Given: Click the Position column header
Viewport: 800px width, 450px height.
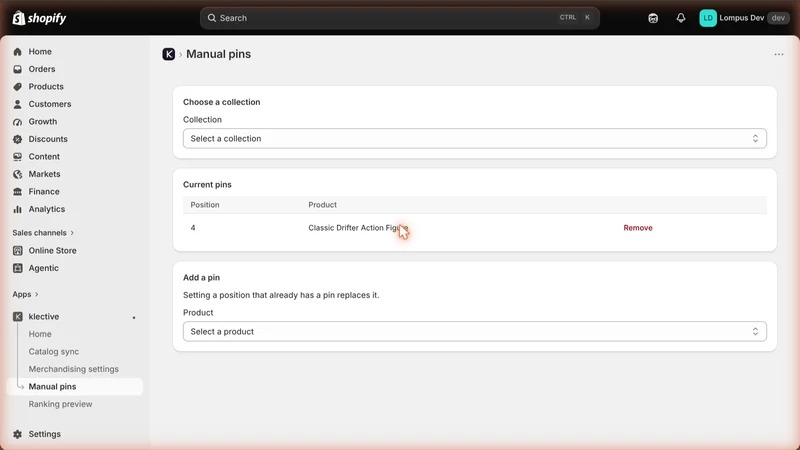Looking at the screenshot, I should click(x=205, y=205).
